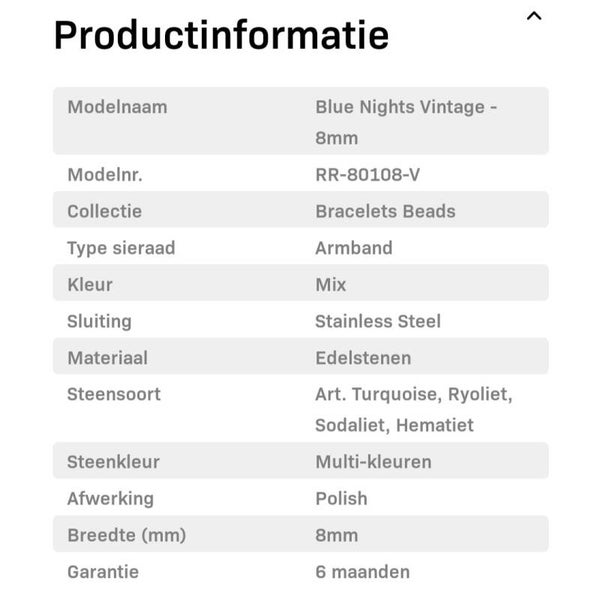Select the Kleur Mix value
Image resolution: width=600 pixels, height=608 pixels.
(331, 285)
